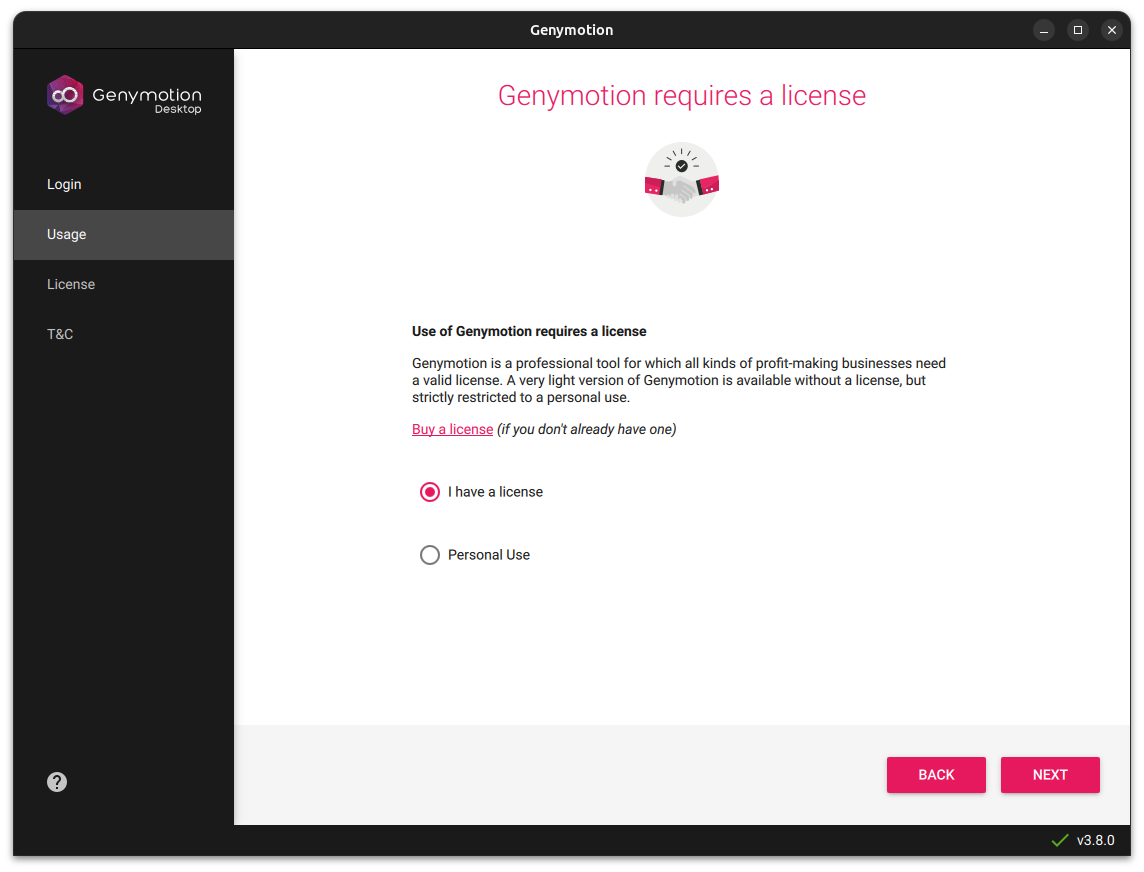Go to the Usage section
This screenshot has height=872, width=1144.
click(x=66, y=234)
